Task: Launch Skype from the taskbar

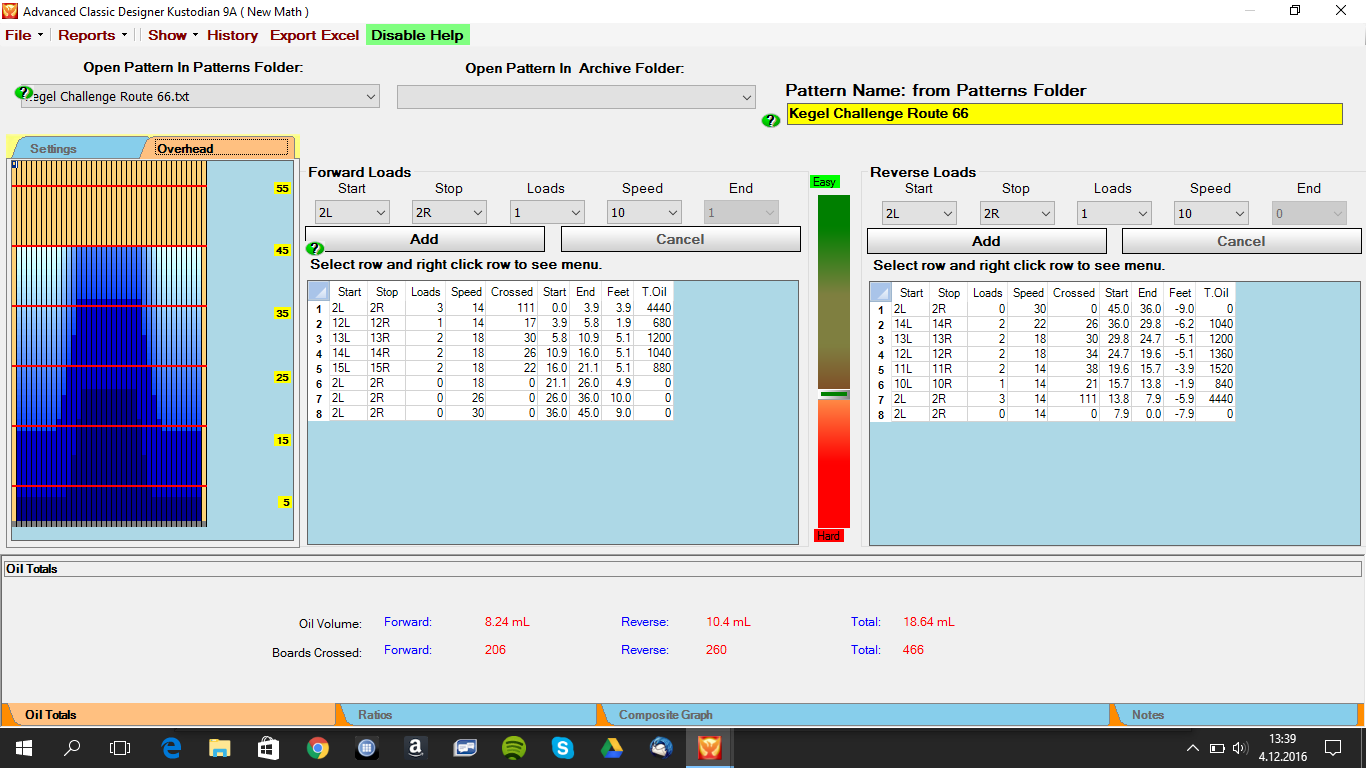Action: pos(562,748)
